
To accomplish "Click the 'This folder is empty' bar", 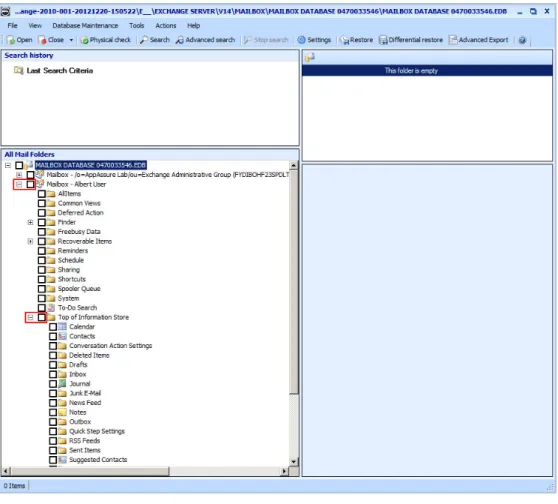I will coord(427,70).
